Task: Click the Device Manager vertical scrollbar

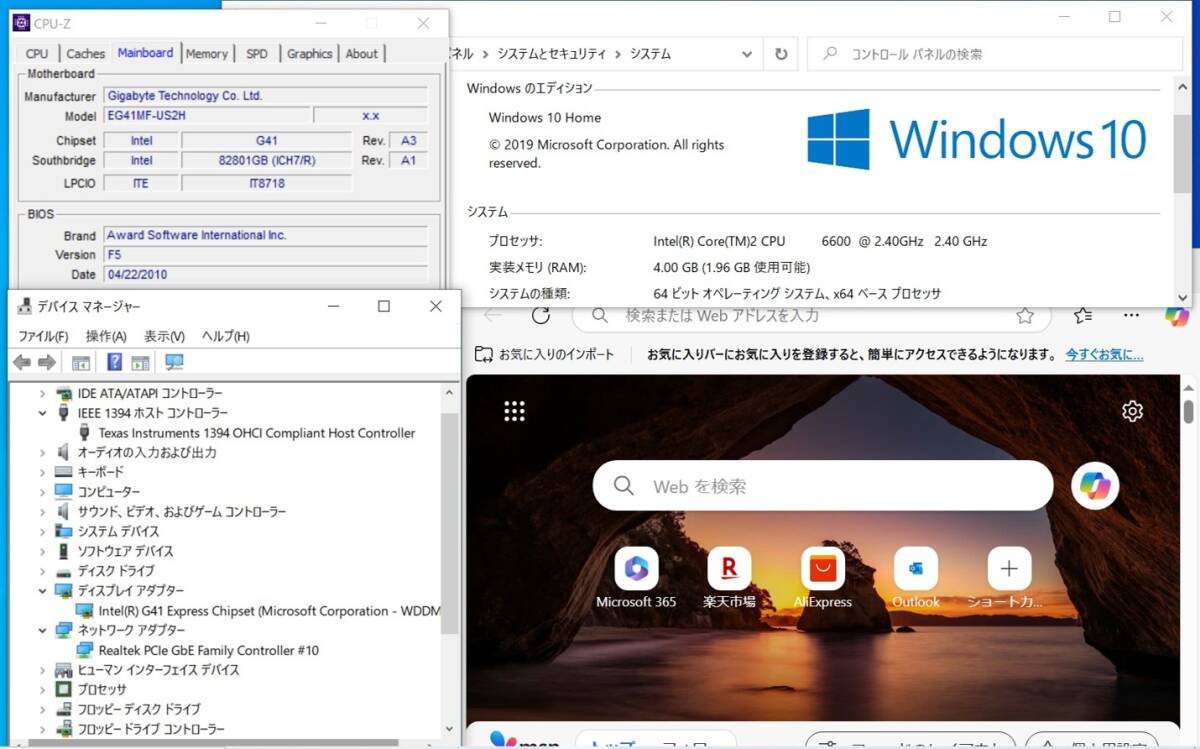Action: tap(449, 559)
